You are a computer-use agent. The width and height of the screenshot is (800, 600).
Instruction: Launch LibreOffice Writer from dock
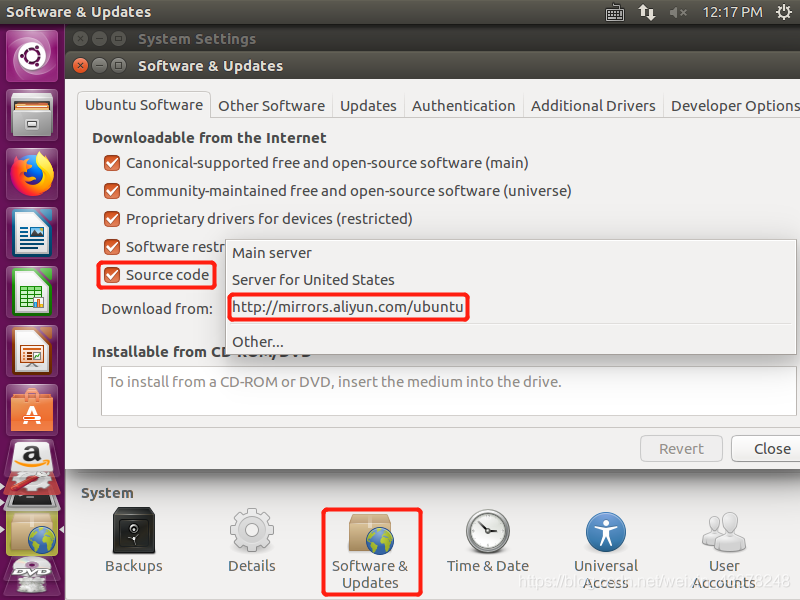32,233
